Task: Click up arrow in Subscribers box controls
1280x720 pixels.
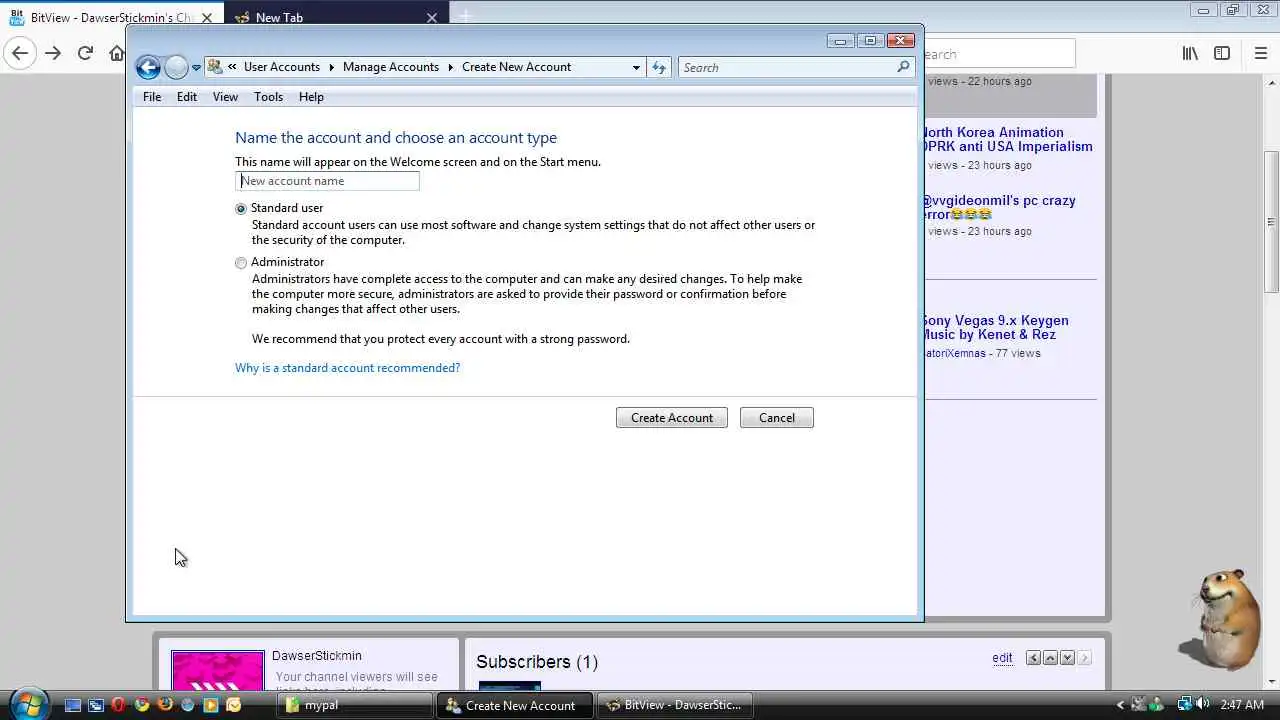Action: click(1051, 658)
